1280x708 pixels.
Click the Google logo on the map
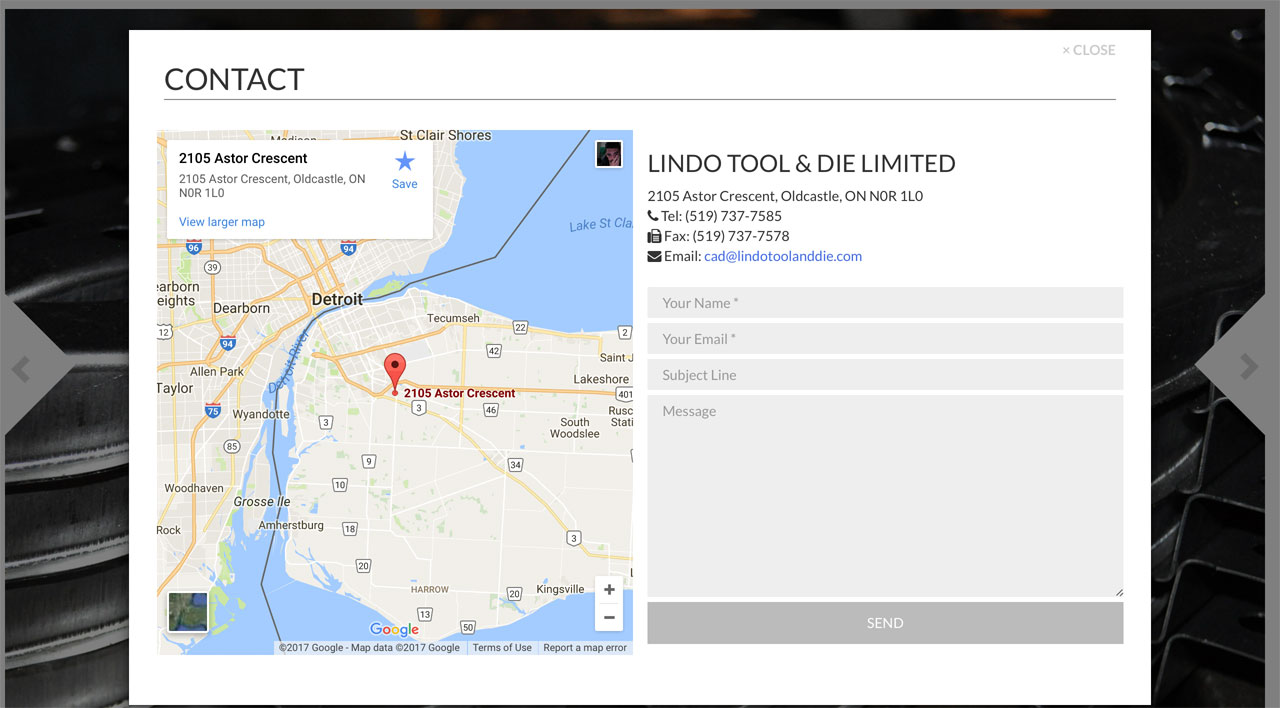[394, 629]
